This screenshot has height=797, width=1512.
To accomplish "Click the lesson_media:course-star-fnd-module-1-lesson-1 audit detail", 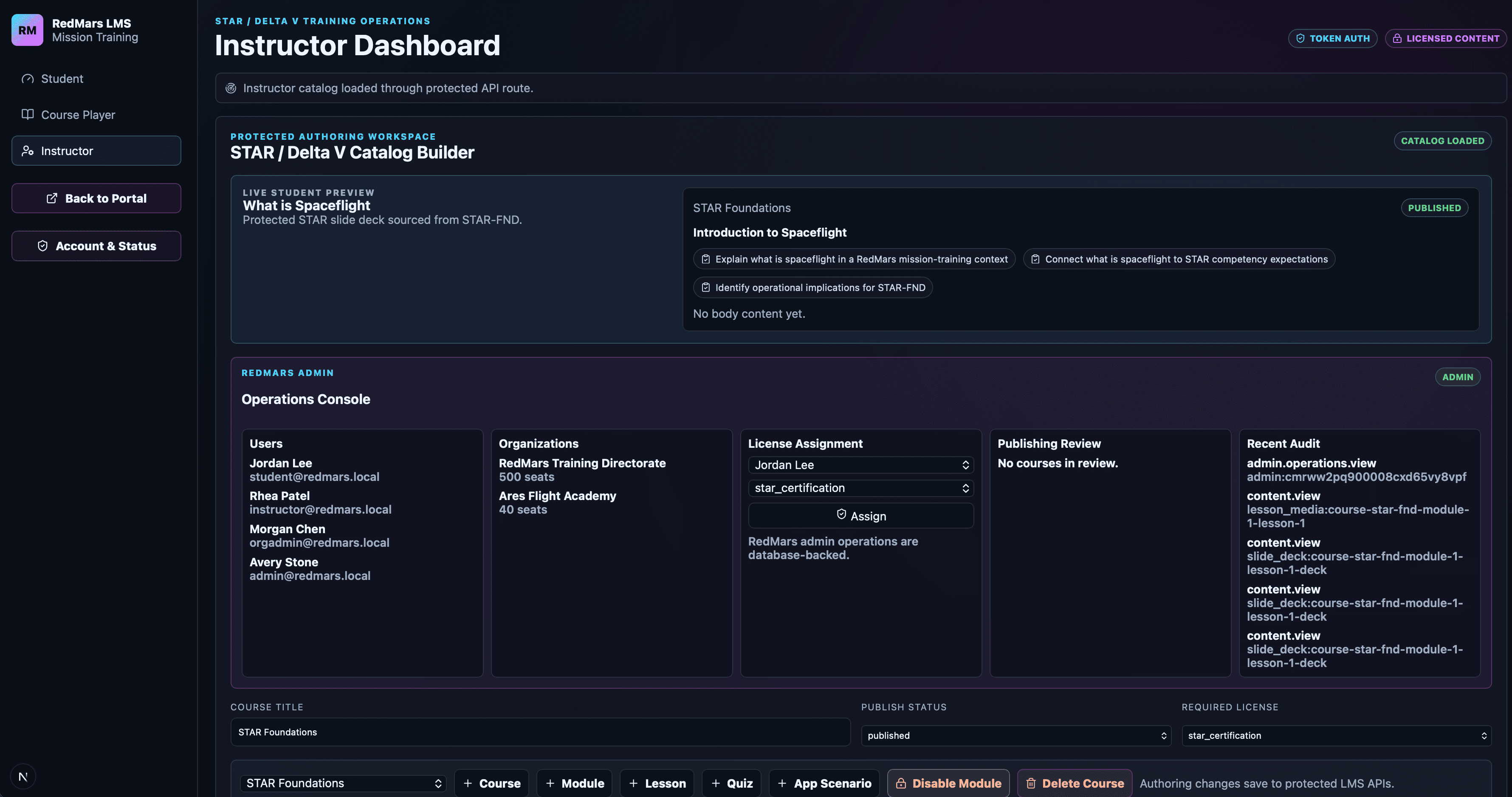I will [x=1358, y=516].
